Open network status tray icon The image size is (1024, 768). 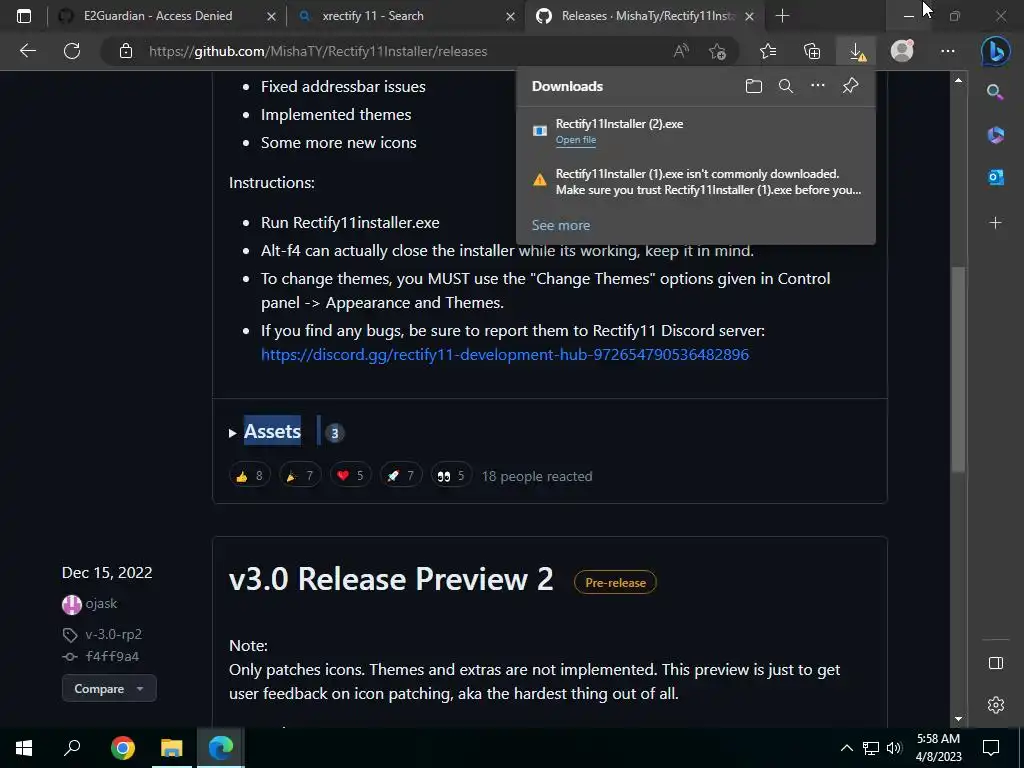871,748
